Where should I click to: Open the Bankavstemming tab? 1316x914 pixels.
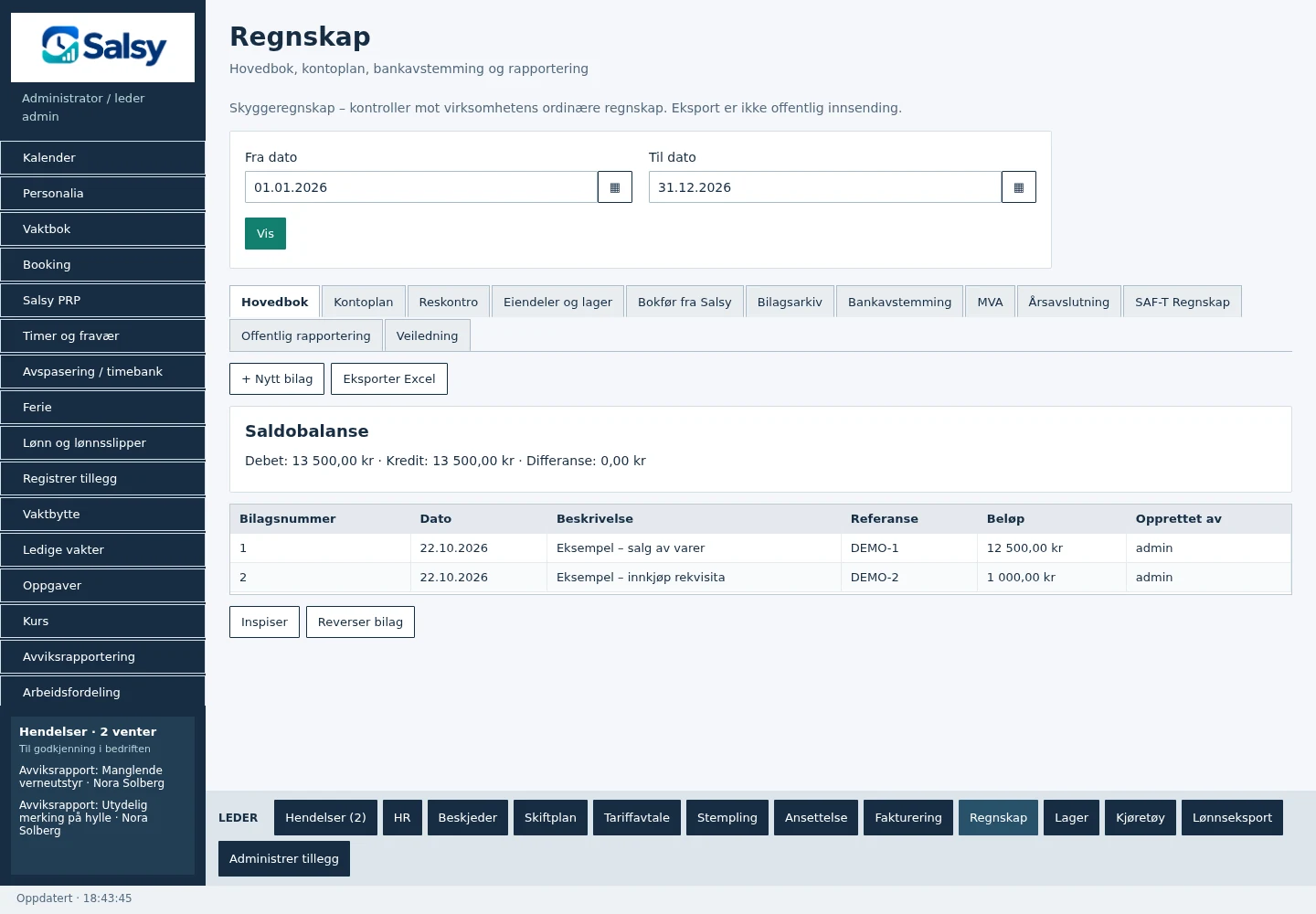899,302
